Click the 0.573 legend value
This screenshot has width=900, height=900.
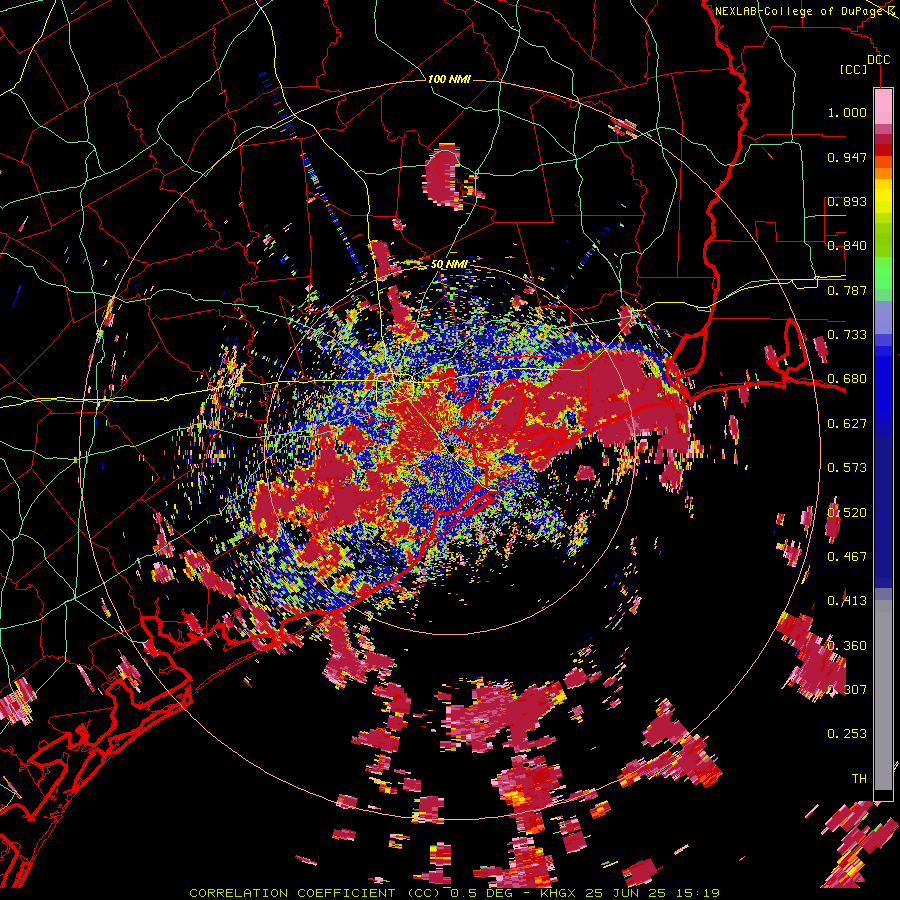tap(847, 468)
